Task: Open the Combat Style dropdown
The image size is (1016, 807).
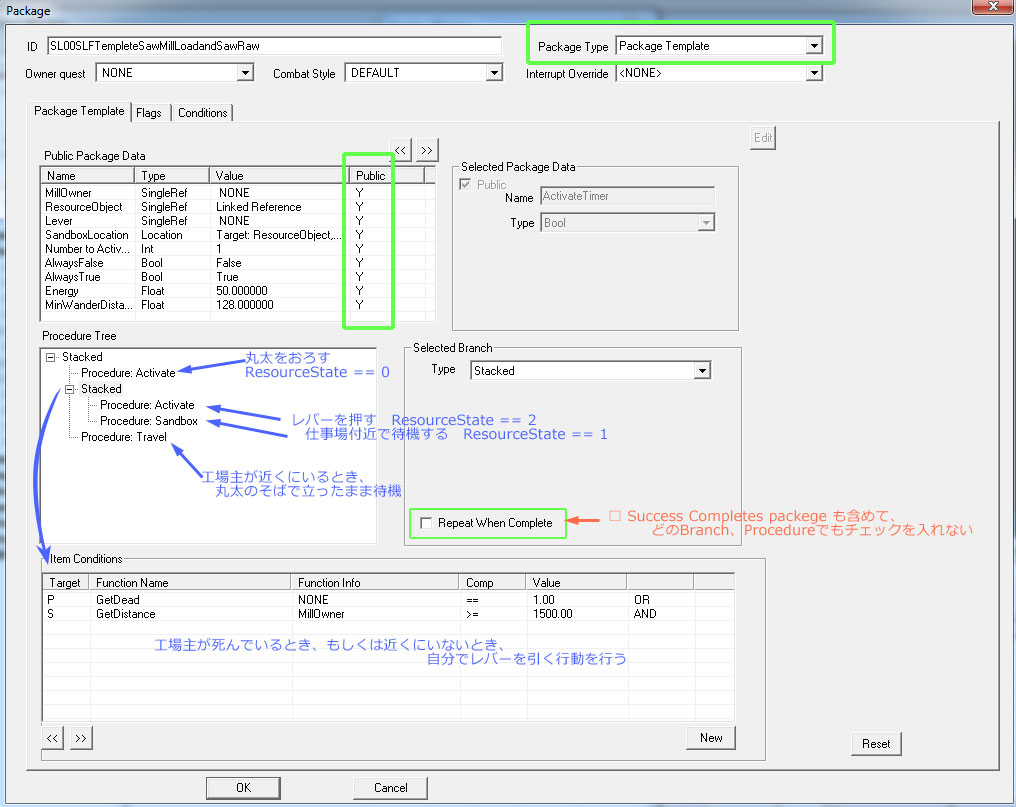Action: pyautogui.click(x=494, y=73)
